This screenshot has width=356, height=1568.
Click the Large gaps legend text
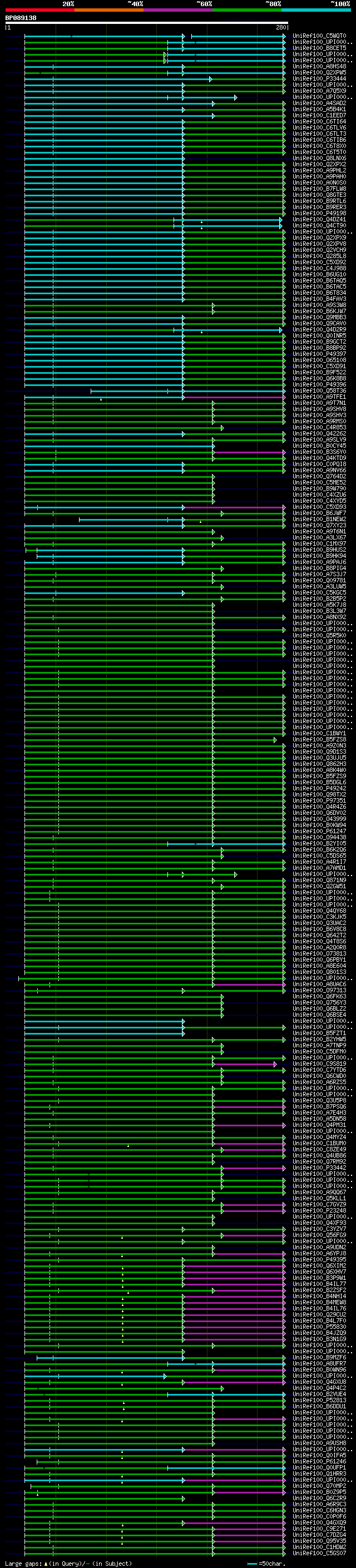[x=68, y=1563]
